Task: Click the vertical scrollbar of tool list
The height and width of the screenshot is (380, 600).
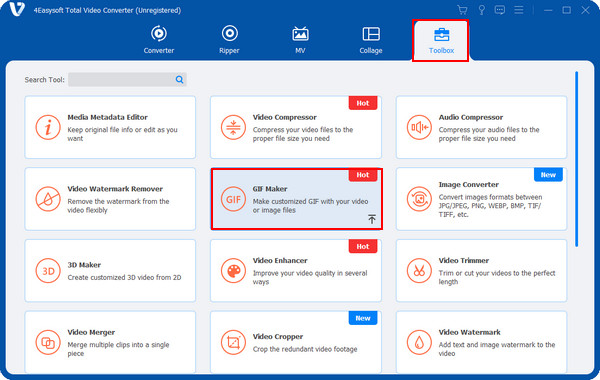Action: coord(576,159)
